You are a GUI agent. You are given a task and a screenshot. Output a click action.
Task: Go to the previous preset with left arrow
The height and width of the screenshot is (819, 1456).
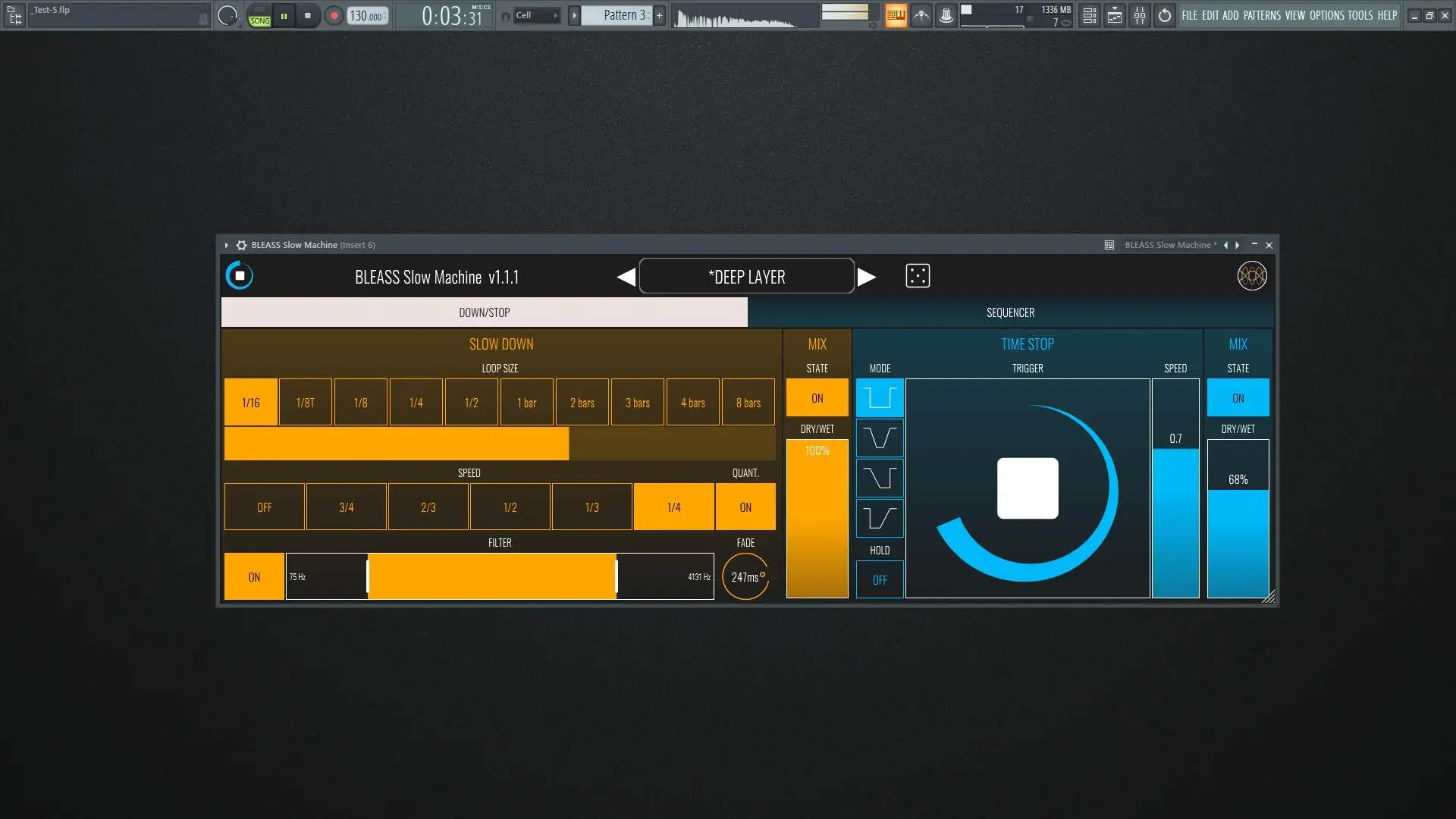pyautogui.click(x=626, y=277)
